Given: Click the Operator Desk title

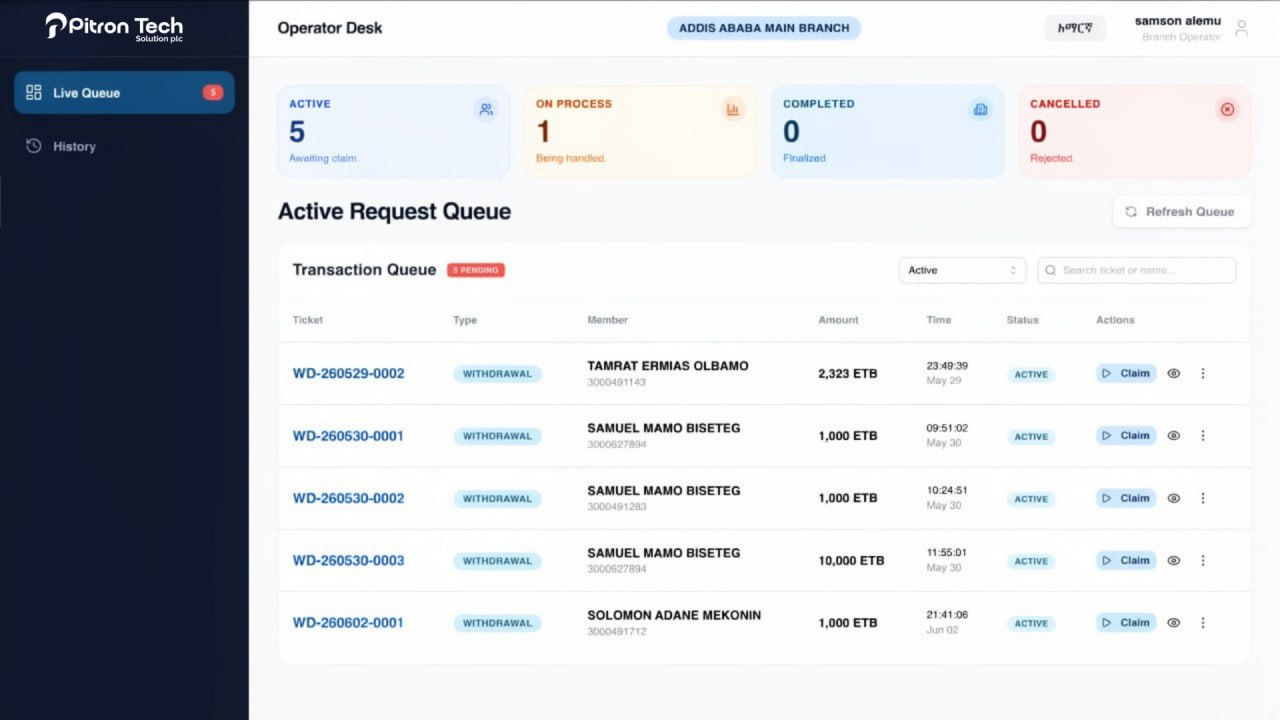Looking at the screenshot, I should pyautogui.click(x=330, y=28).
